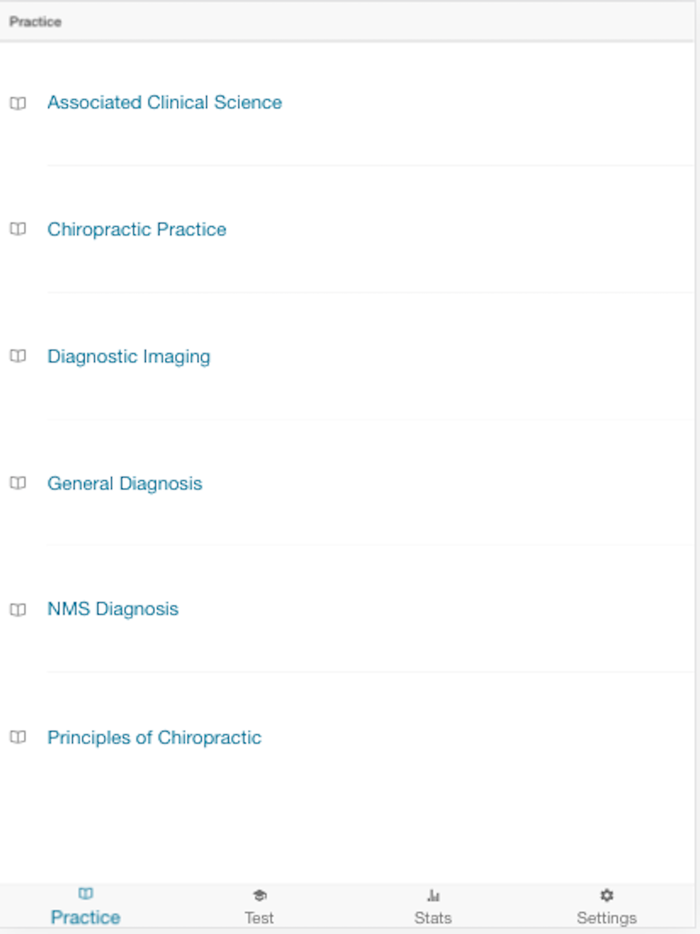The width and height of the screenshot is (700, 934).
Task: Click the Practice header bar
Action: click(x=35, y=20)
